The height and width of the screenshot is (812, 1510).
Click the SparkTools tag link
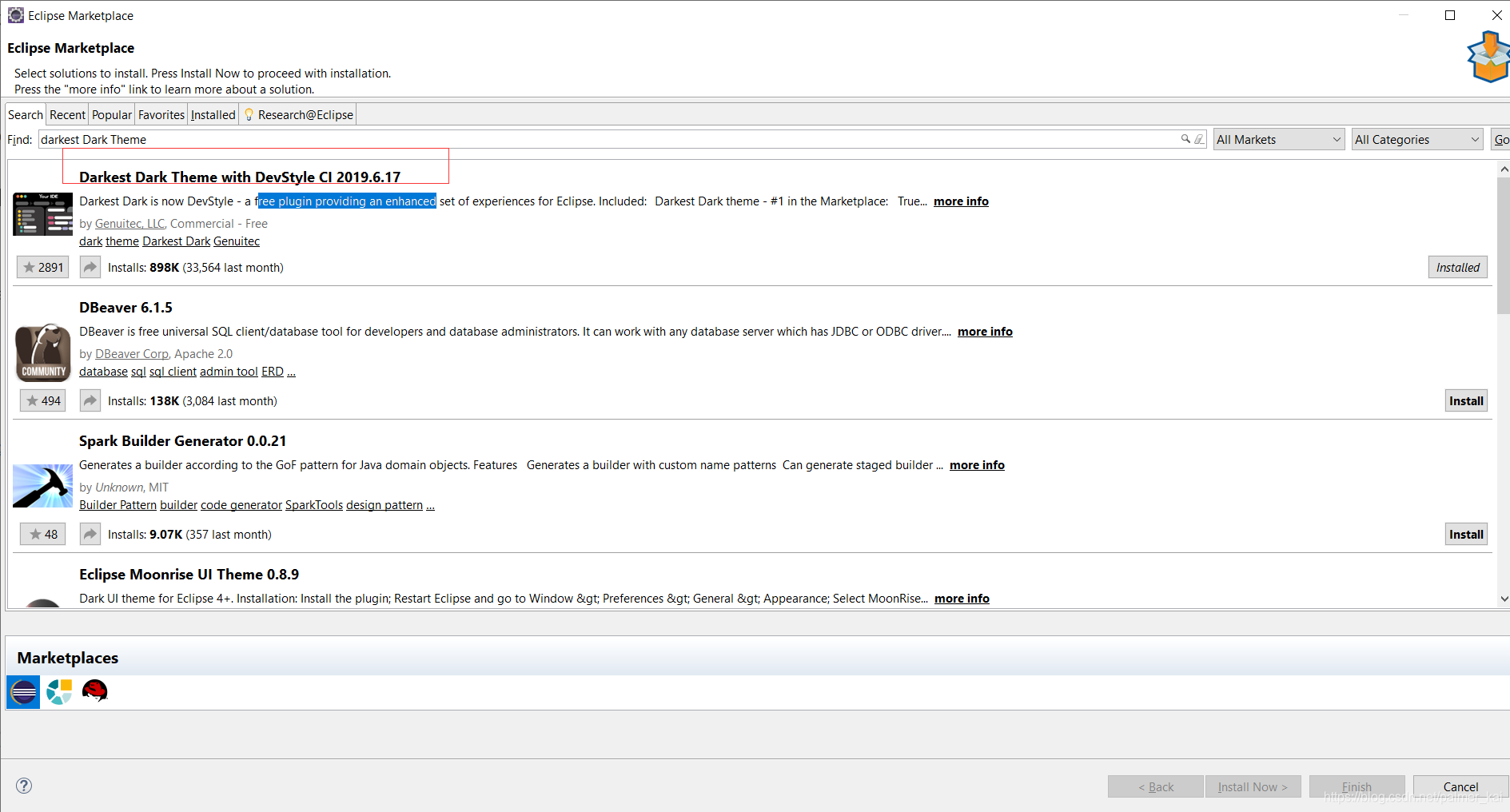[x=314, y=505]
